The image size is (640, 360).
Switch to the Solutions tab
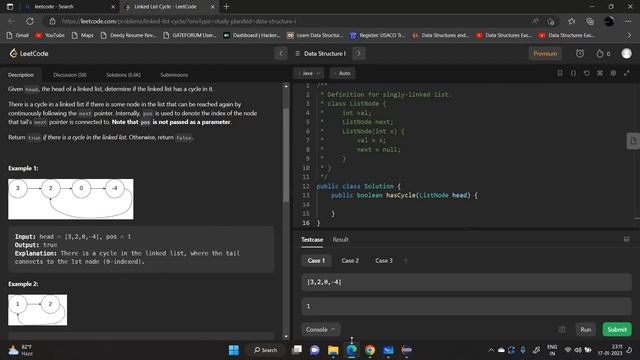123,75
